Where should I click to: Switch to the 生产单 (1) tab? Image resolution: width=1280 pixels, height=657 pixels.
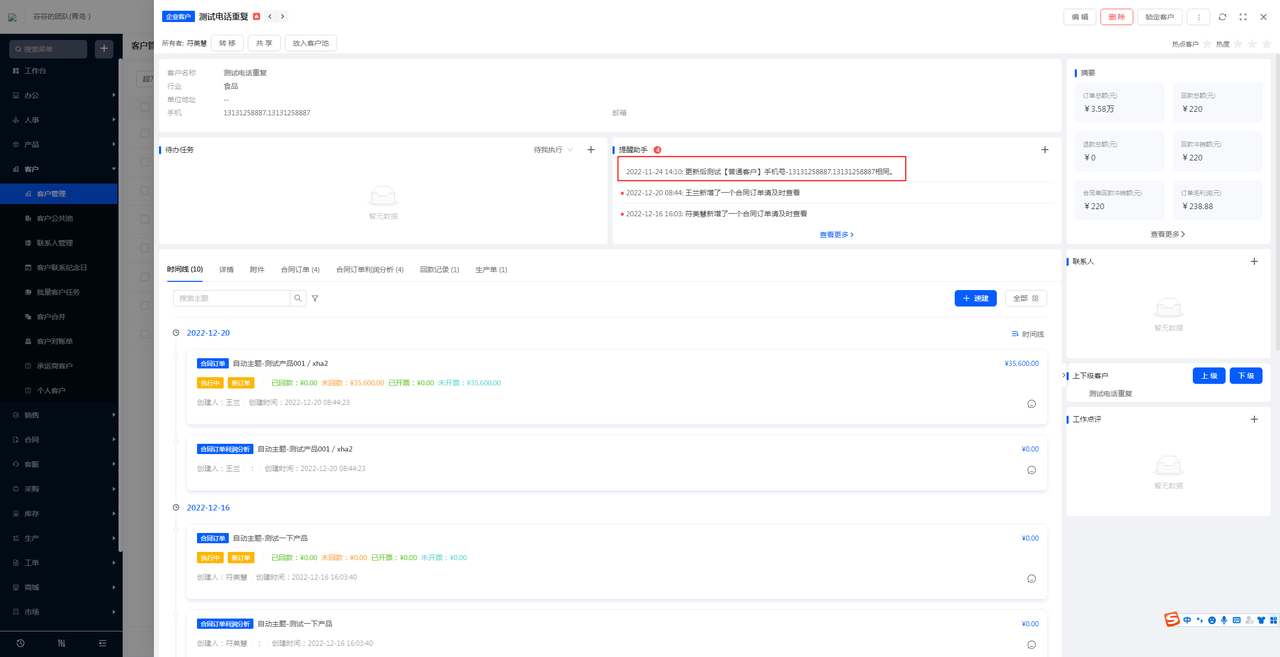491,270
